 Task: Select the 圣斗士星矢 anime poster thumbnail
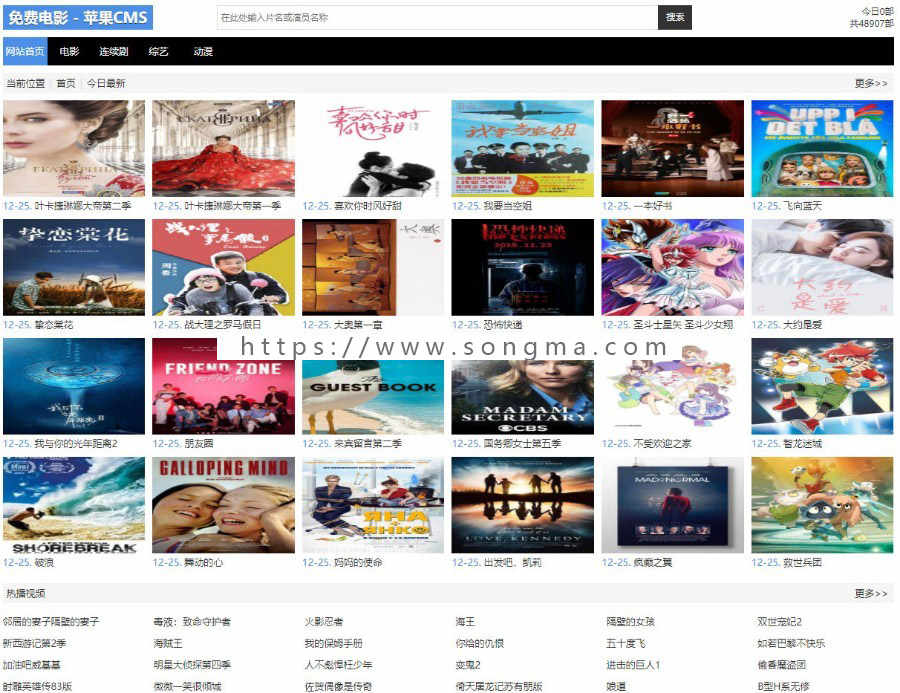click(x=673, y=268)
